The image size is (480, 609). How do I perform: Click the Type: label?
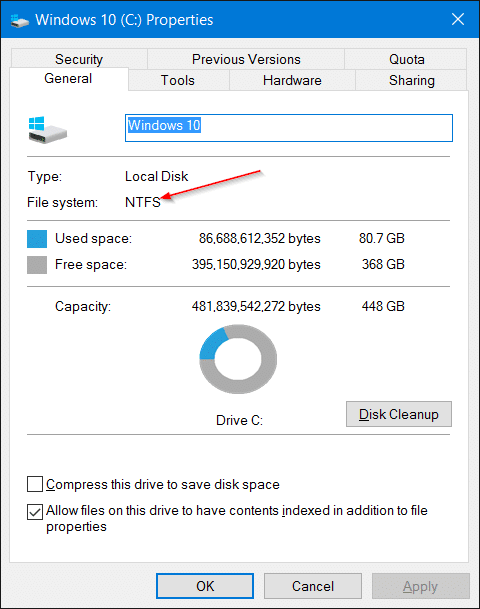click(45, 176)
